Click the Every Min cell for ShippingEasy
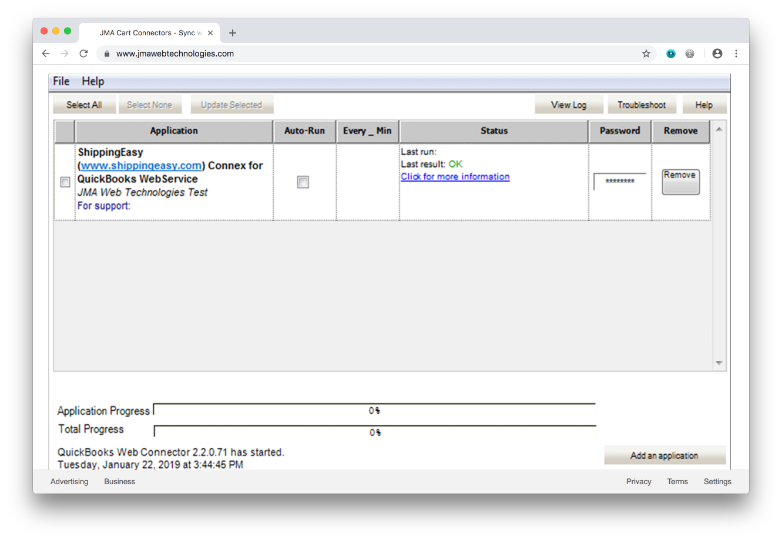Screen dimensions: 782x540 click(x=368, y=182)
